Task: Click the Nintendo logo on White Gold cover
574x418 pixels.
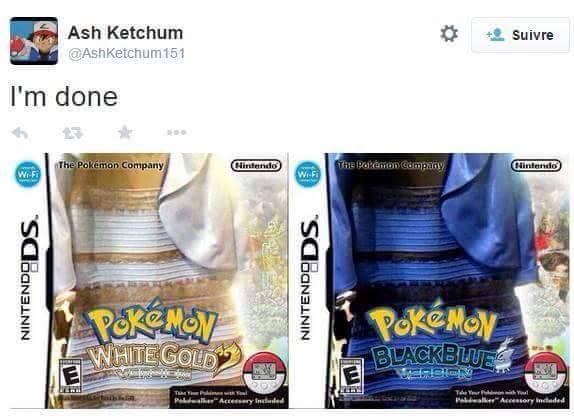Action: point(256,165)
